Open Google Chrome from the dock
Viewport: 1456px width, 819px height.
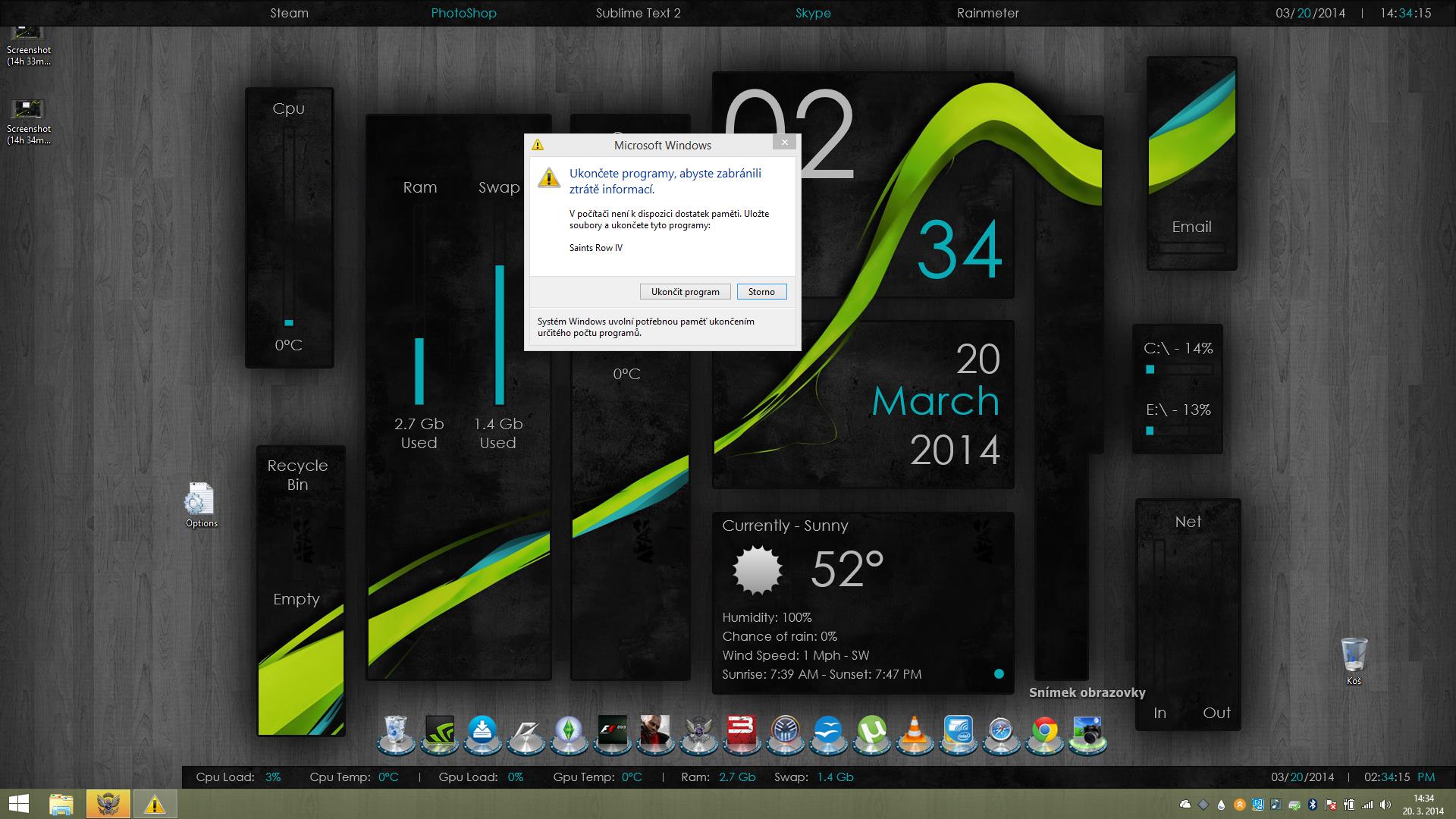click(x=1045, y=733)
